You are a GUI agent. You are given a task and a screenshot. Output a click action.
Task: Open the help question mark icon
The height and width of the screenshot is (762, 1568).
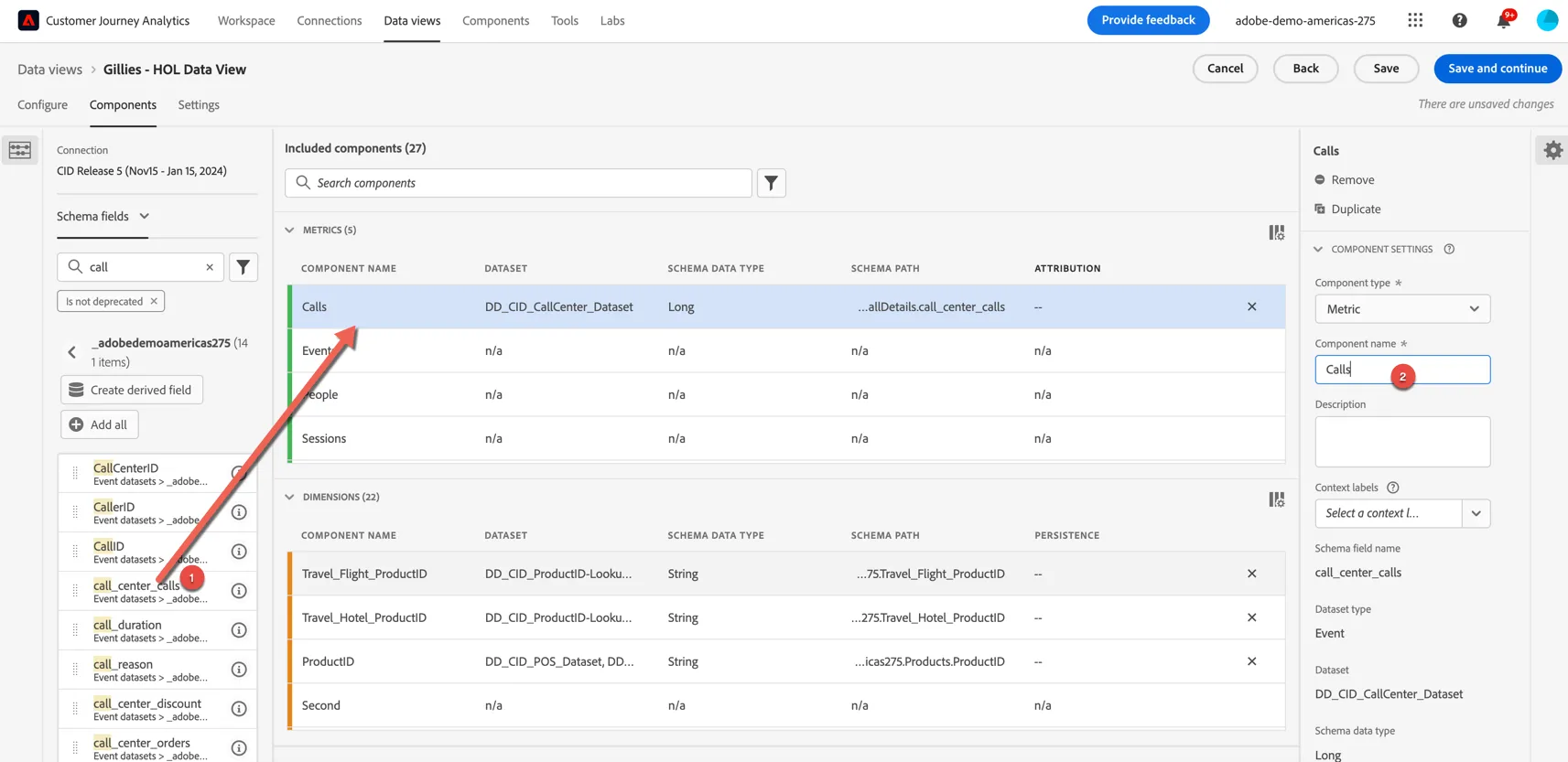(x=1459, y=20)
